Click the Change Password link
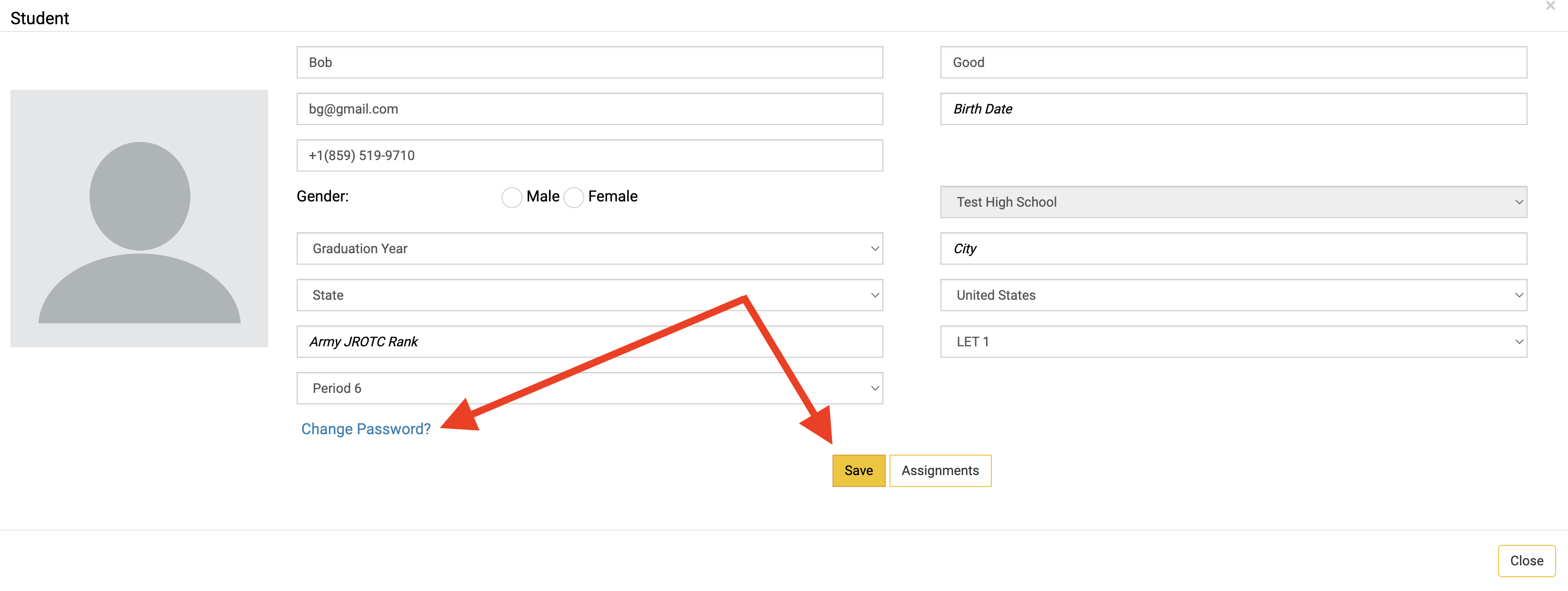1568x591 pixels. [366, 429]
